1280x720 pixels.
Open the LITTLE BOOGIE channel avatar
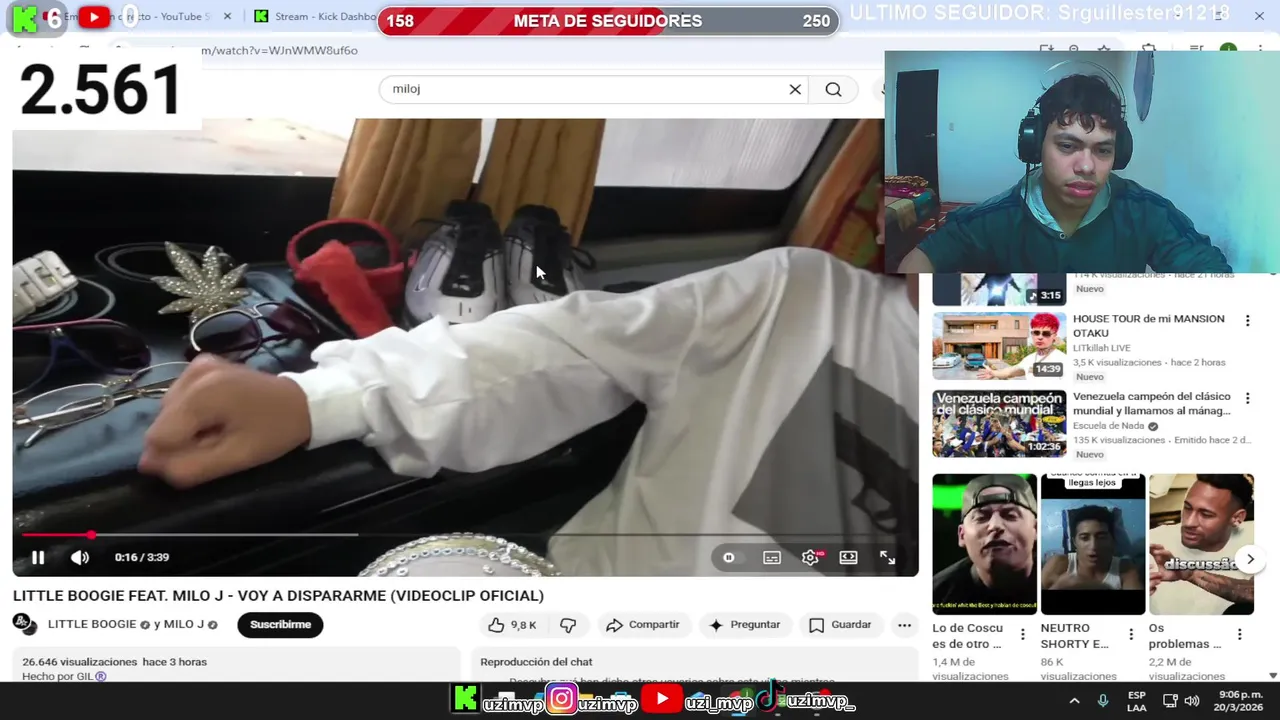(x=25, y=624)
